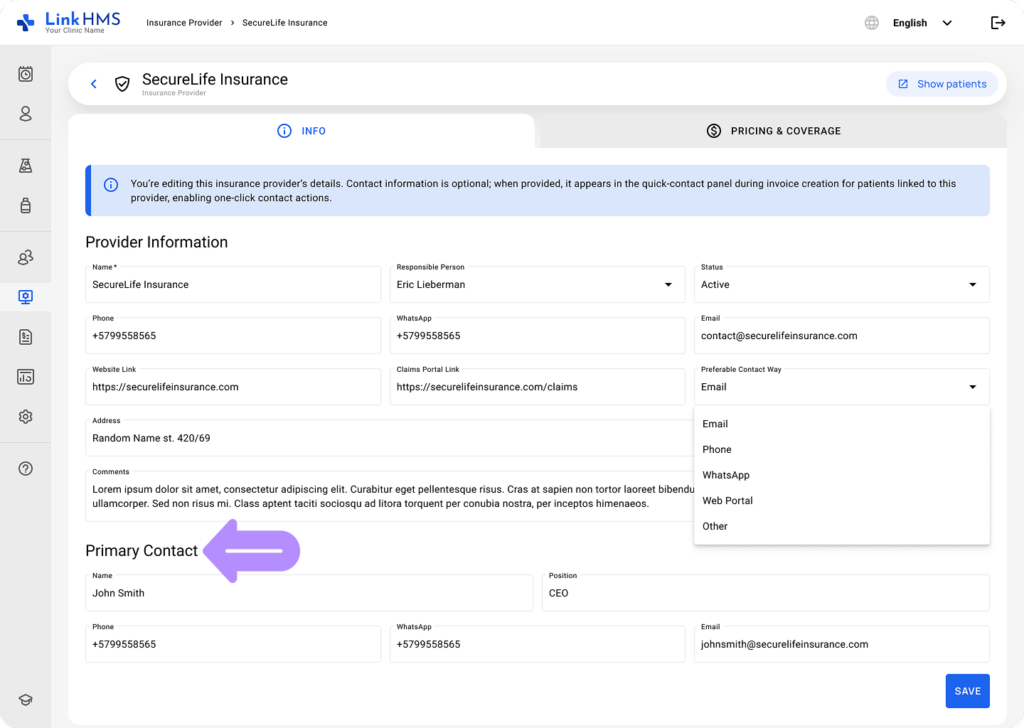Screen dimensions: 1024x728
Task: Open the laboratory flask sidebar icon
Action: click(25, 166)
